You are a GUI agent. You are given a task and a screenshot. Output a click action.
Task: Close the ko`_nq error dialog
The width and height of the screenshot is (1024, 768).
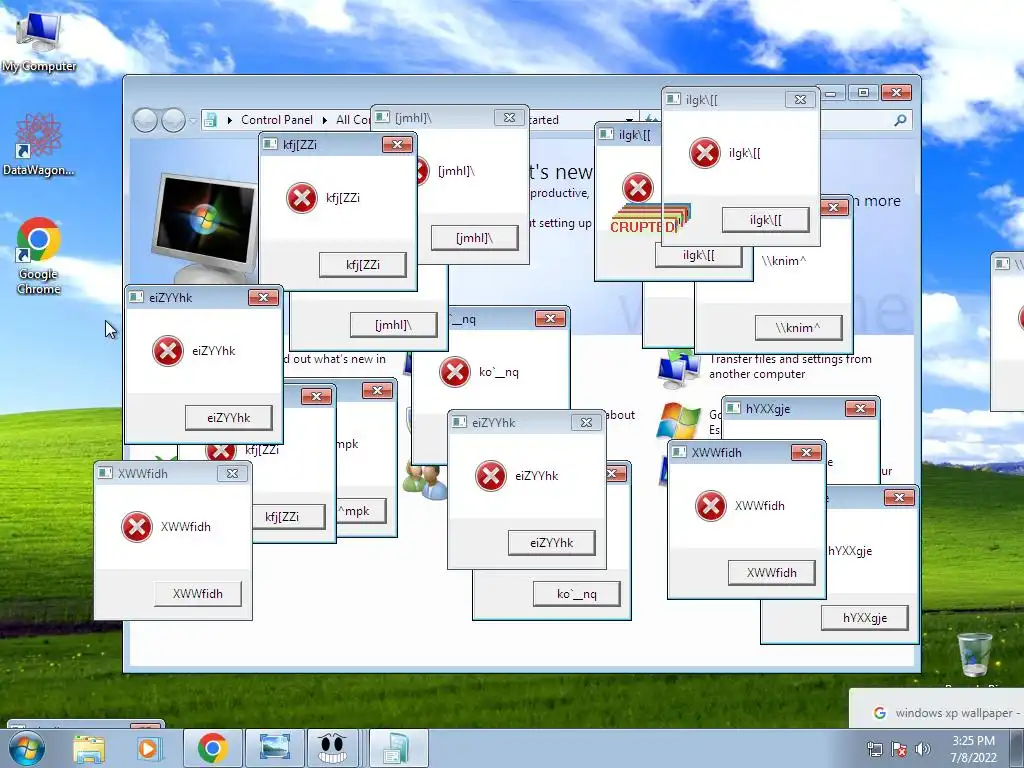point(550,319)
